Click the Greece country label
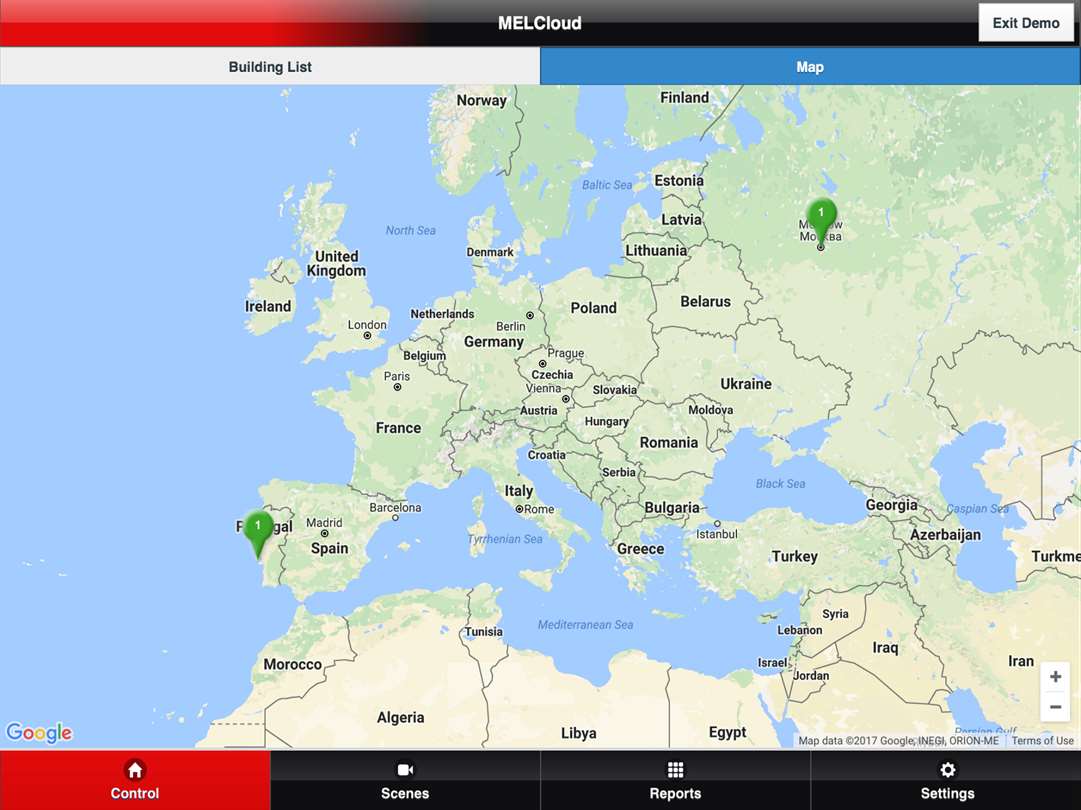This screenshot has height=810, width=1081. [x=640, y=549]
